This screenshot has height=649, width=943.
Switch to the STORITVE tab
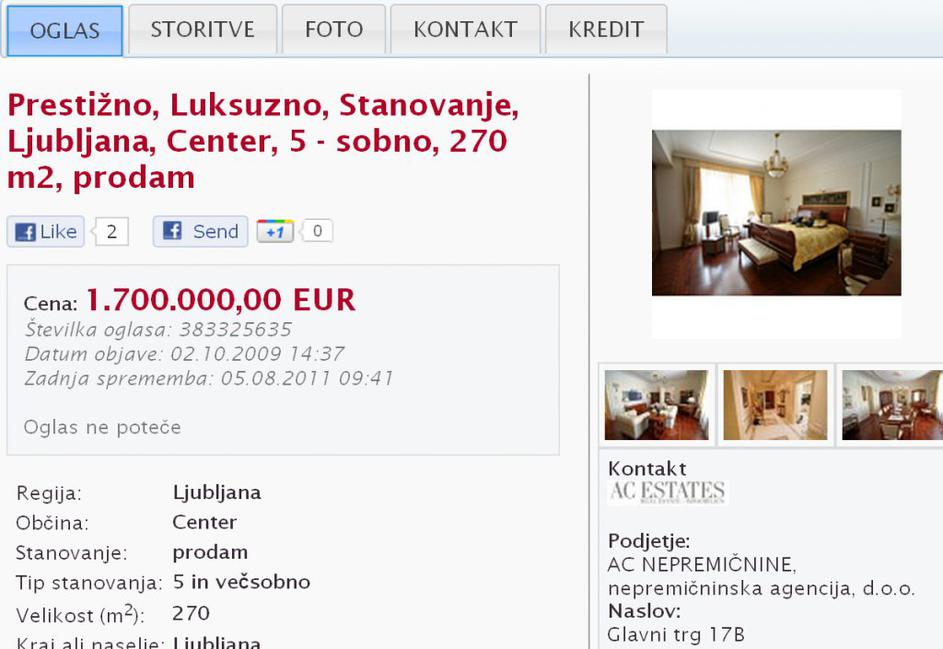(203, 29)
